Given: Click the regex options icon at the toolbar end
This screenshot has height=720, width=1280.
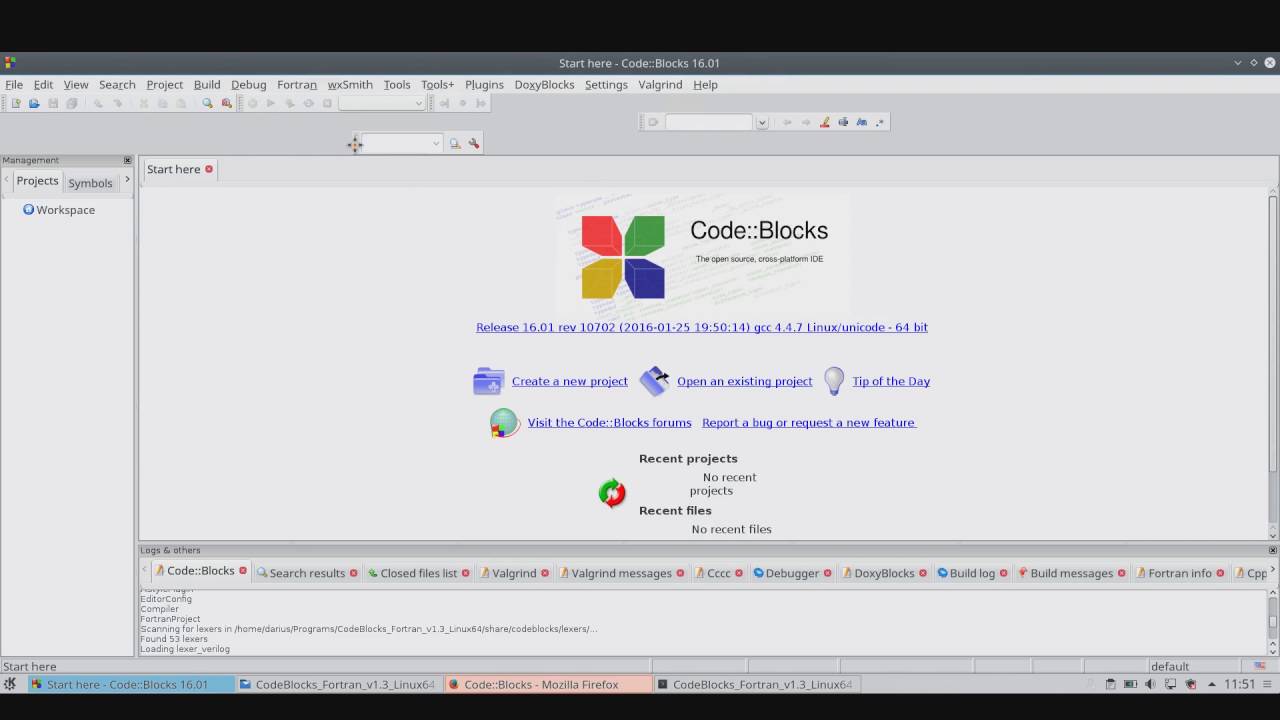Looking at the screenshot, I should coord(880,122).
